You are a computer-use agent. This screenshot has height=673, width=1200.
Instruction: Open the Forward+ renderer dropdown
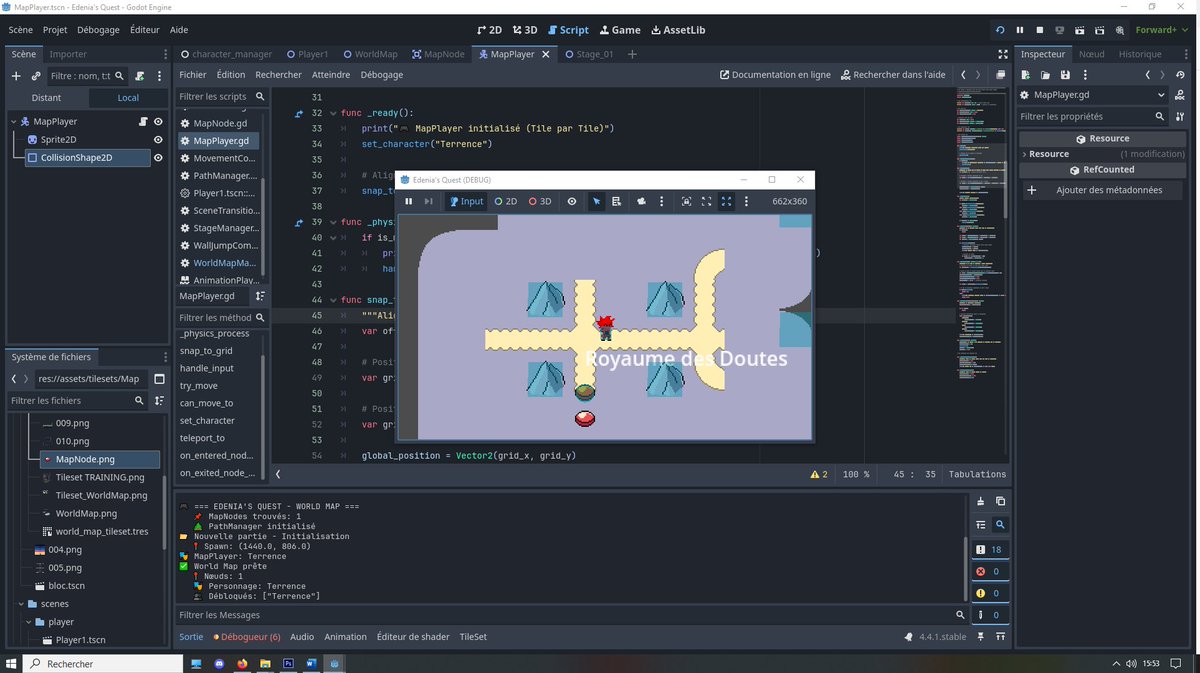point(1162,30)
